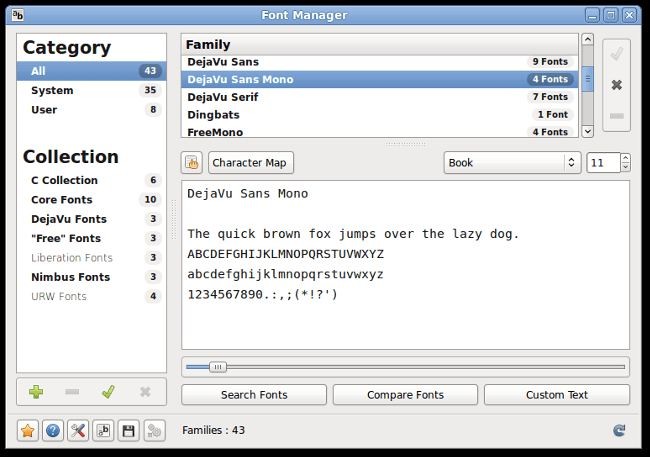650x457 pixels.
Task: Select the Dingbats family row
Action: coord(380,115)
